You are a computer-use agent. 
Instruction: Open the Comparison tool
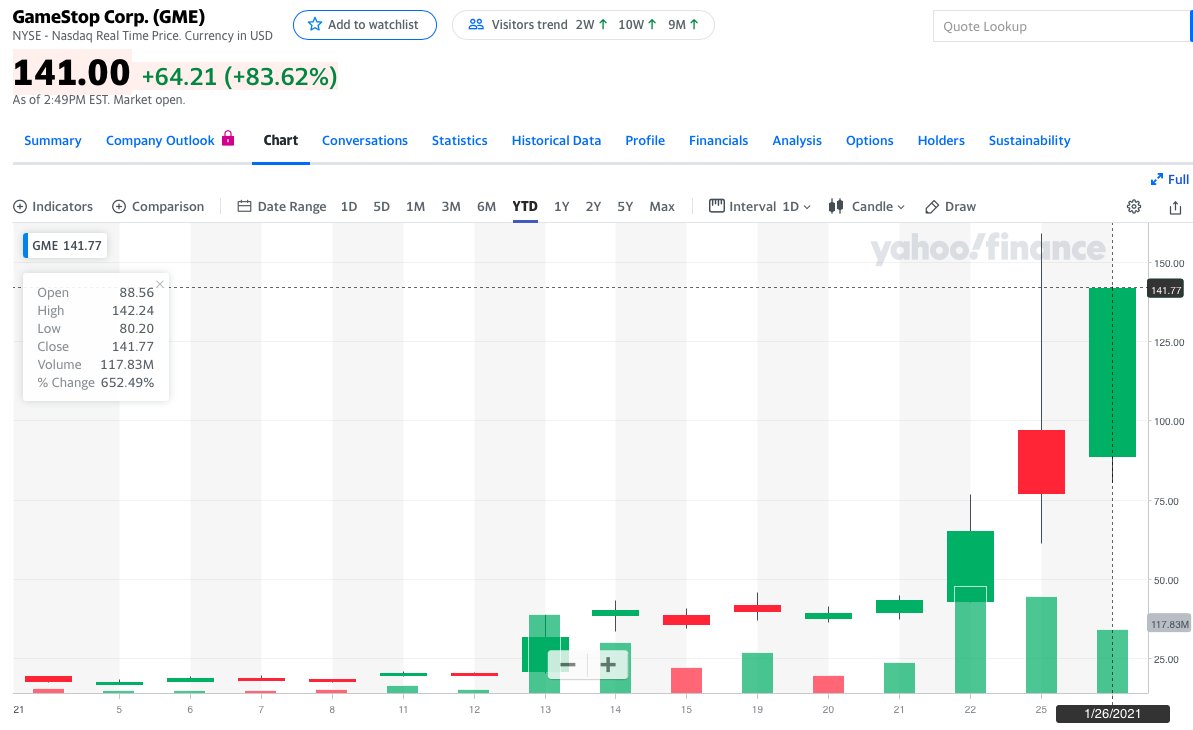point(158,207)
